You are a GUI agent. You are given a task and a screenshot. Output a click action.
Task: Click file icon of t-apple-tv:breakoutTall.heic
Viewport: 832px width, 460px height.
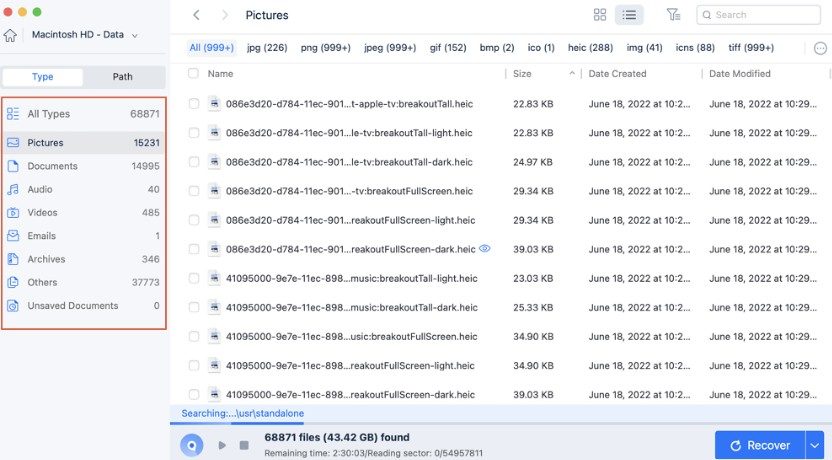click(x=214, y=103)
